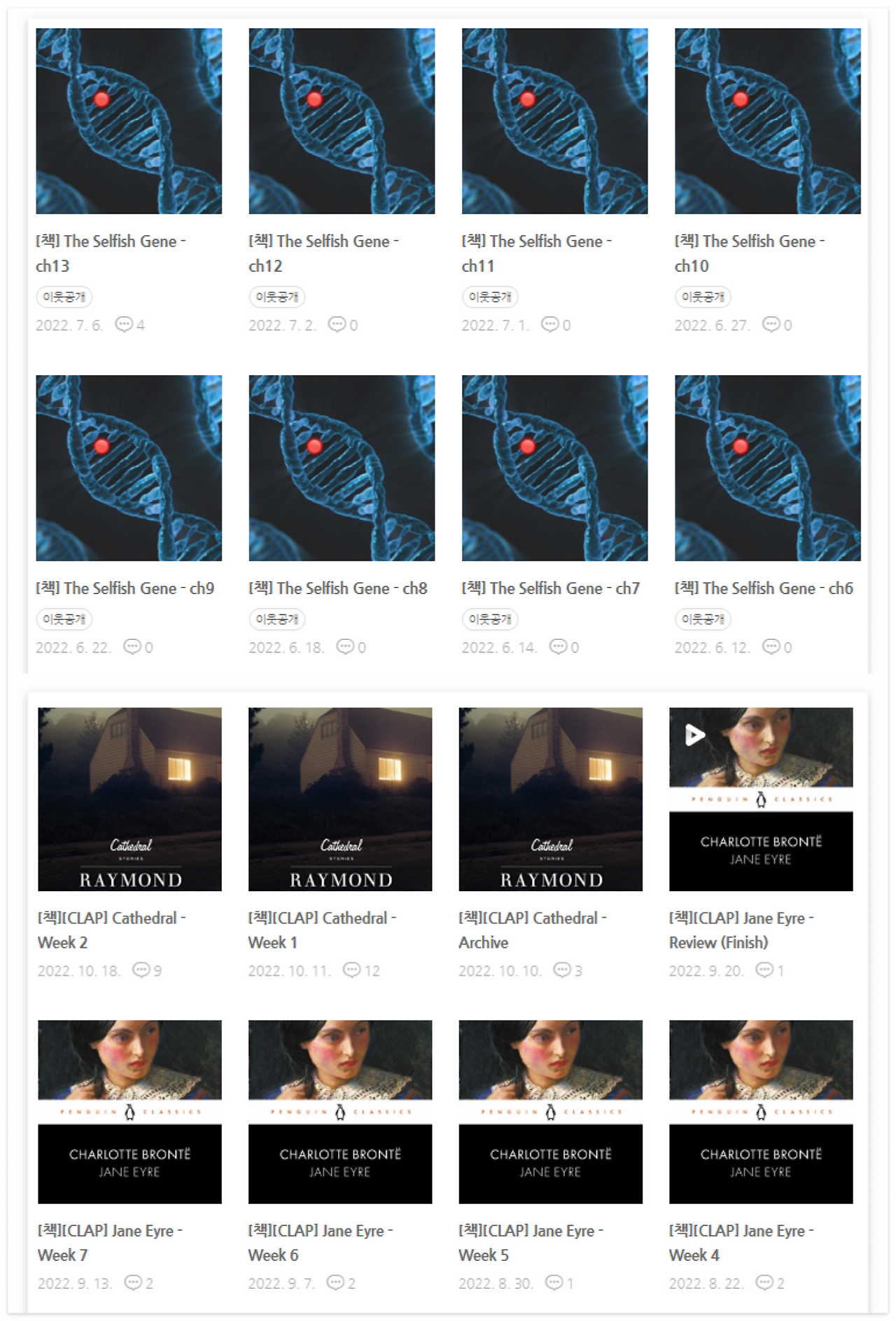The image size is (896, 1321).
Task: Open comments on Cathedral Week 2 post
Action: (x=141, y=970)
